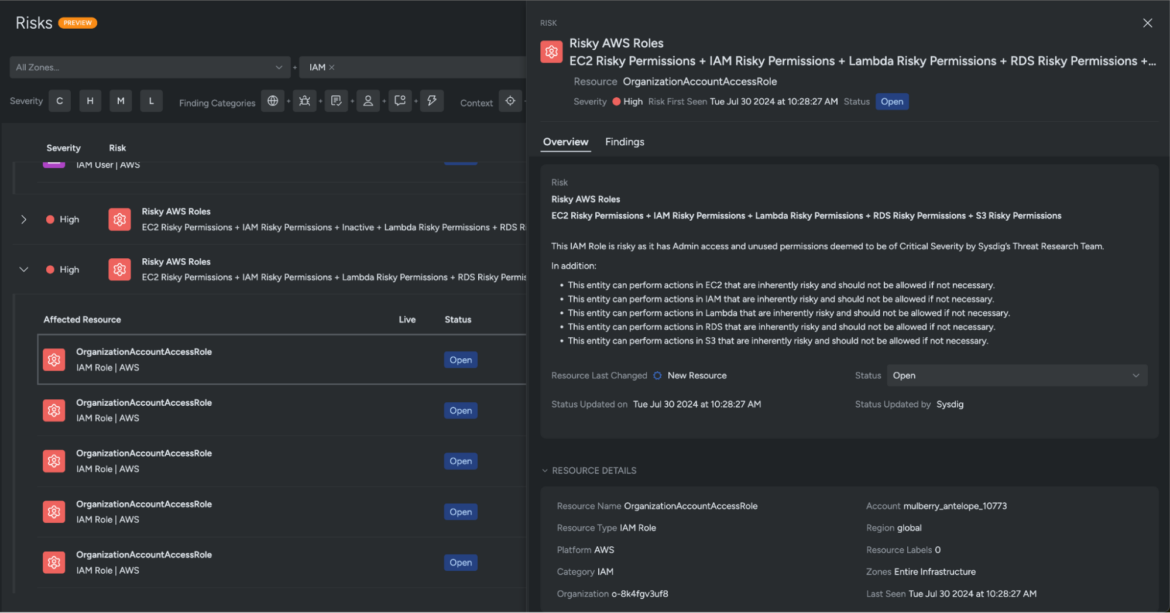
Task: Open the All Zones dropdown
Action: (x=150, y=67)
